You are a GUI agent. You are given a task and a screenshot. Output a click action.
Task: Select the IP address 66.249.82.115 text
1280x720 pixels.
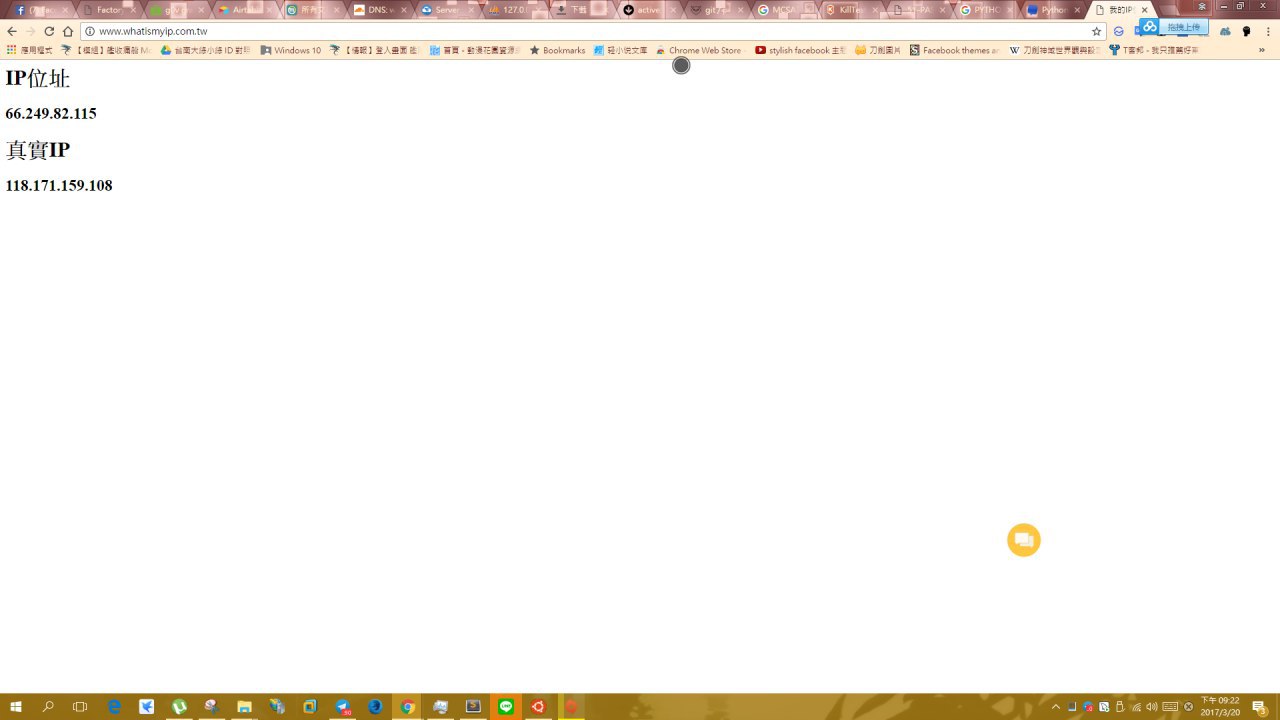[51, 114]
